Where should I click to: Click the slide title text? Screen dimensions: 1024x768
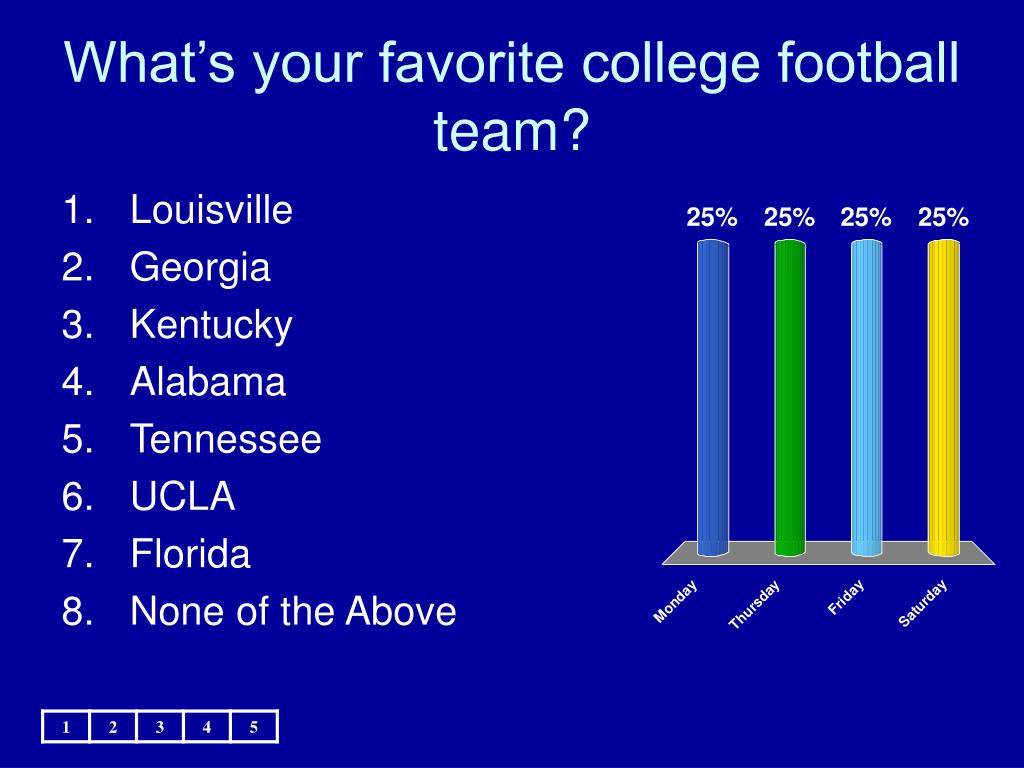tap(511, 95)
